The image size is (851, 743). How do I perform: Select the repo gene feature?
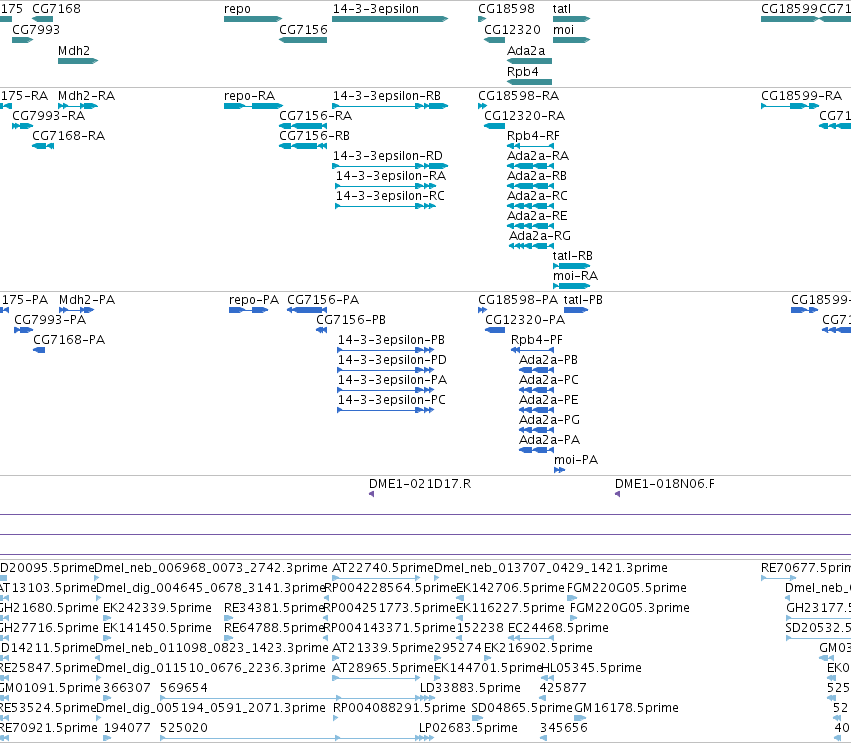253,19
